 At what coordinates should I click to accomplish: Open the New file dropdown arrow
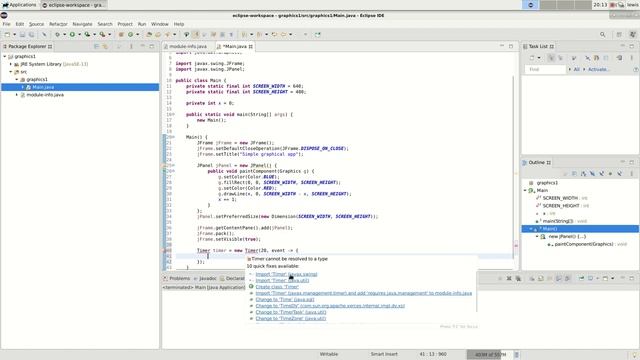(14, 35)
